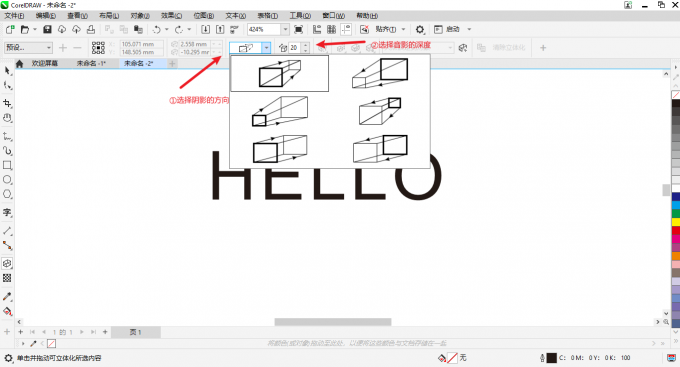Choose the top-right extrusion type thumbnail
Image resolution: width=680 pixels, height=367 pixels.
click(380, 73)
